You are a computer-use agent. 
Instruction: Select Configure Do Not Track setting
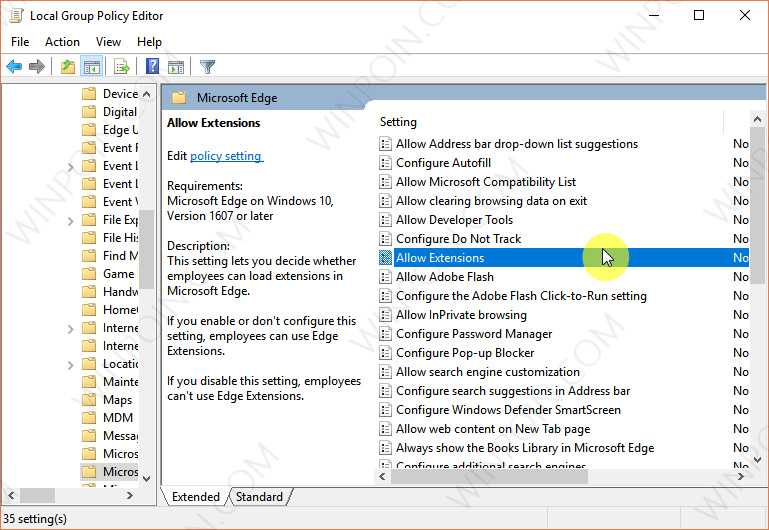(x=564, y=239)
